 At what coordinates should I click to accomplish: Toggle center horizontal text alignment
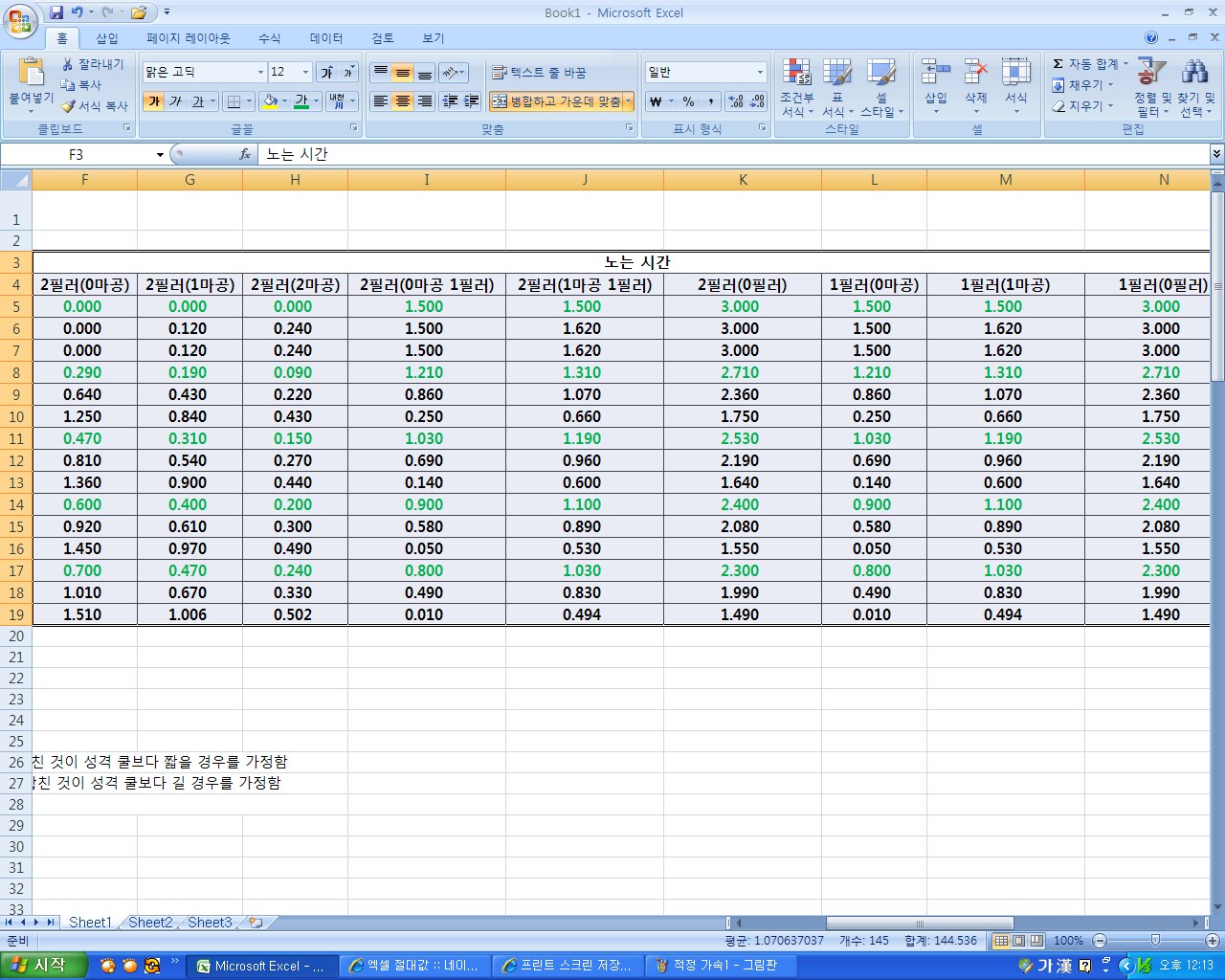(x=403, y=101)
